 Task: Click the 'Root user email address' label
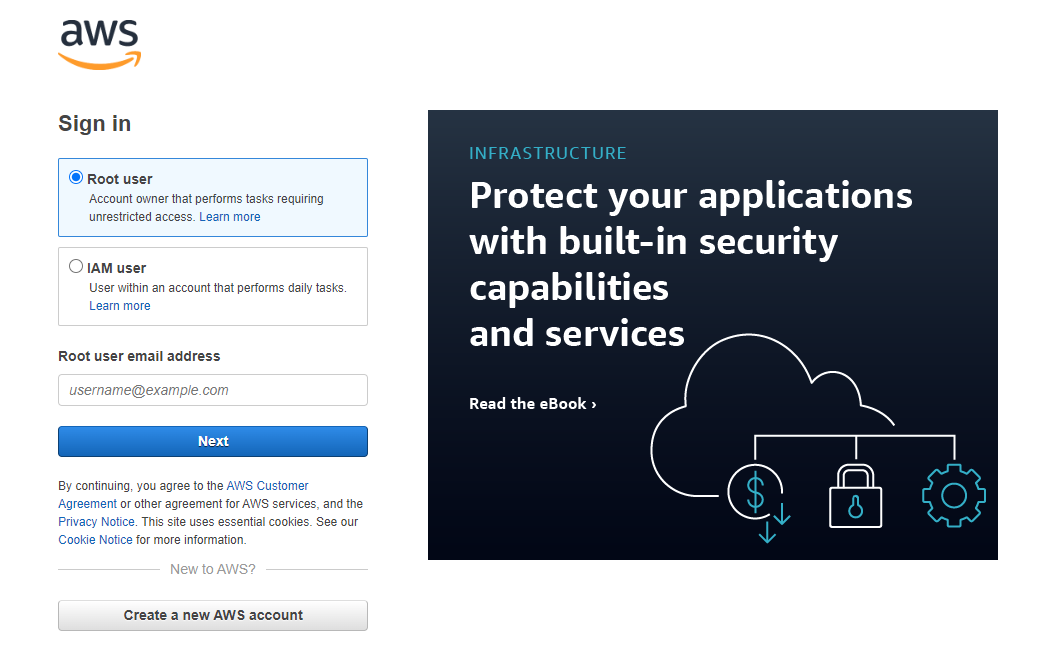(x=139, y=356)
